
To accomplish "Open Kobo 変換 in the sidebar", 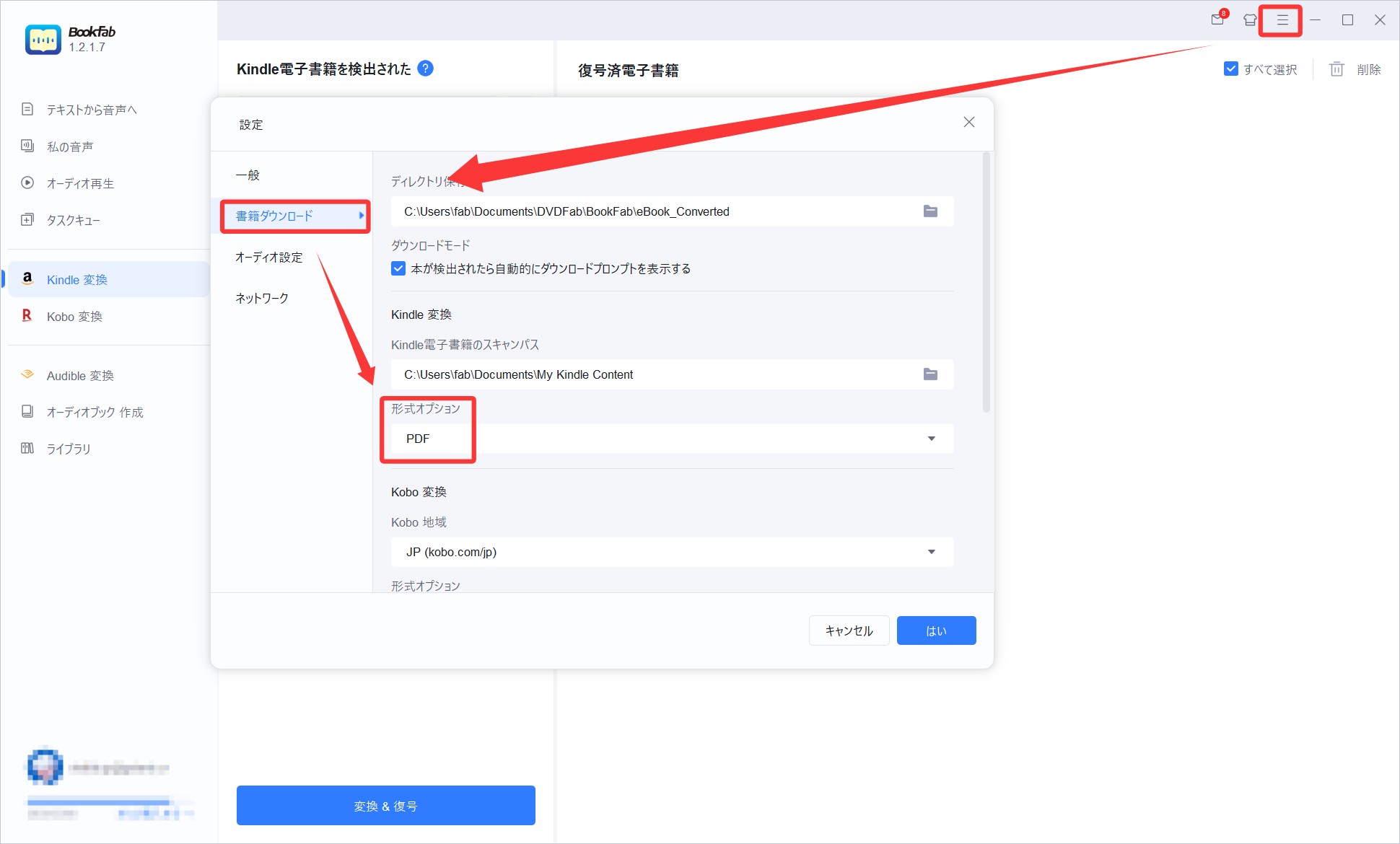I will click(x=74, y=317).
